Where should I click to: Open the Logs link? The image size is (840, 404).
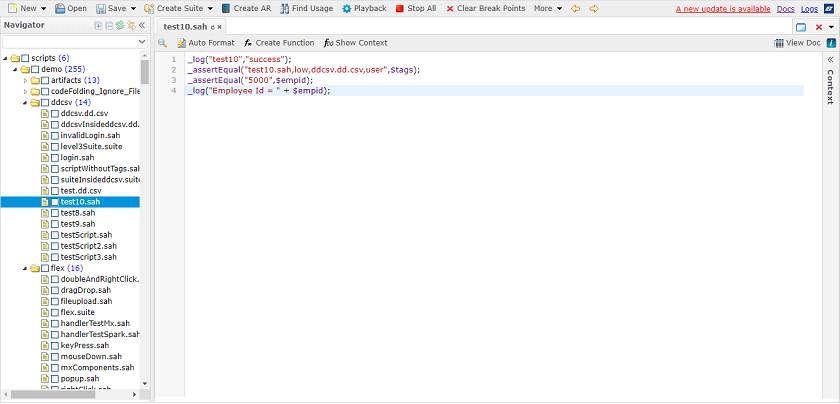point(809,8)
